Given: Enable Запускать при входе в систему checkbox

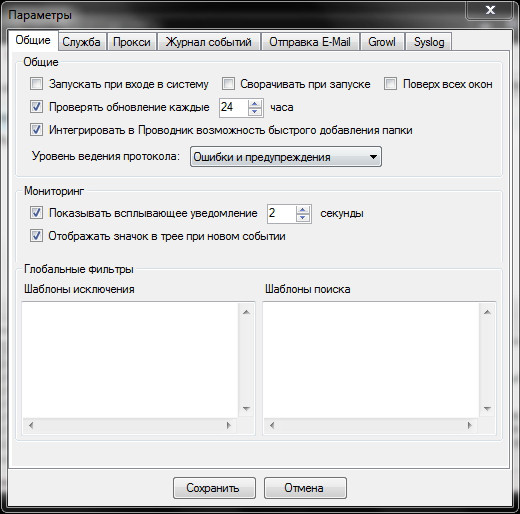Looking at the screenshot, I should pos(36,84).
